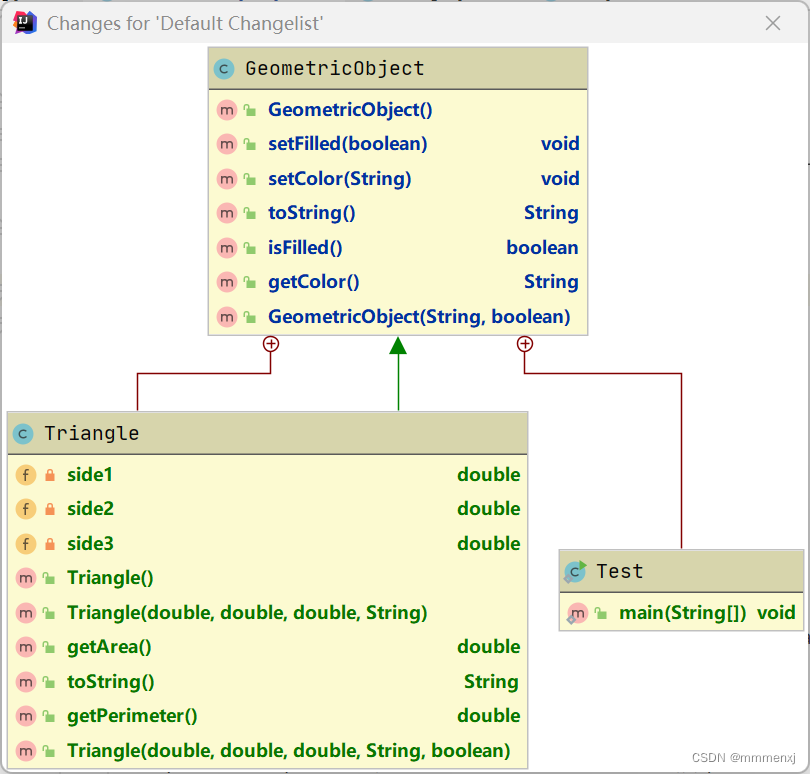Click the runnable class icon beside Test
810x774 pixels.
575,571
